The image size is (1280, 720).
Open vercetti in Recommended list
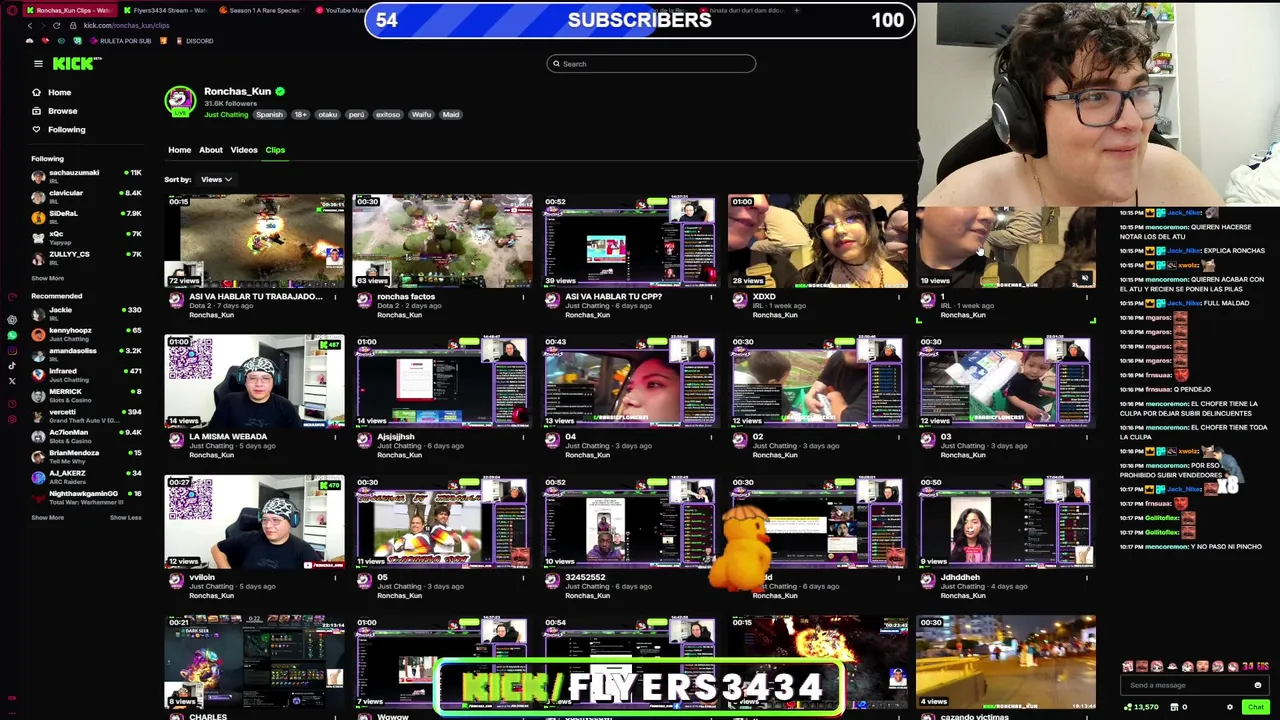(x=87, y=415)
